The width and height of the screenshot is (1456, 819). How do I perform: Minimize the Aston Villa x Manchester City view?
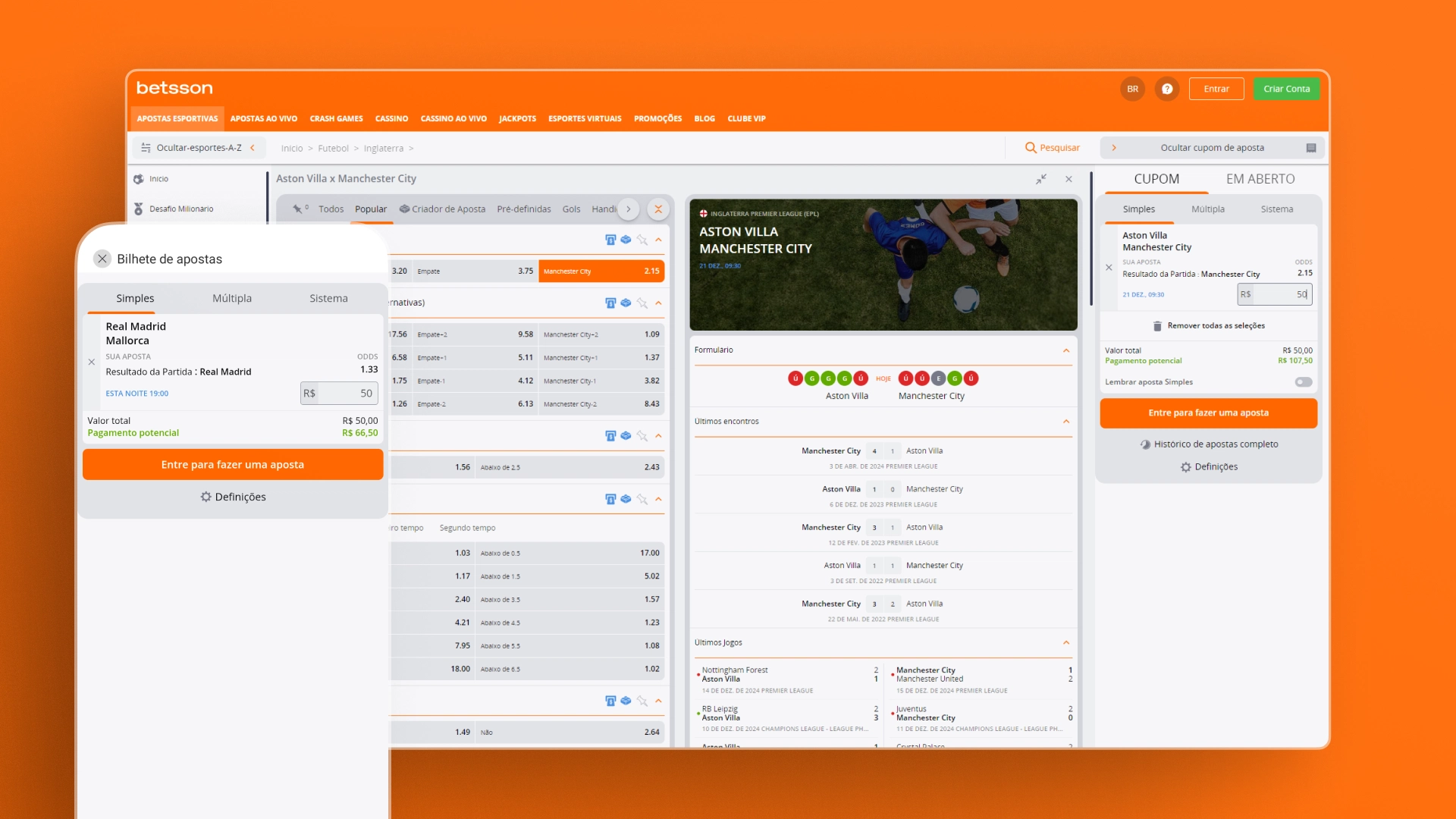[x=1041, y=179]
